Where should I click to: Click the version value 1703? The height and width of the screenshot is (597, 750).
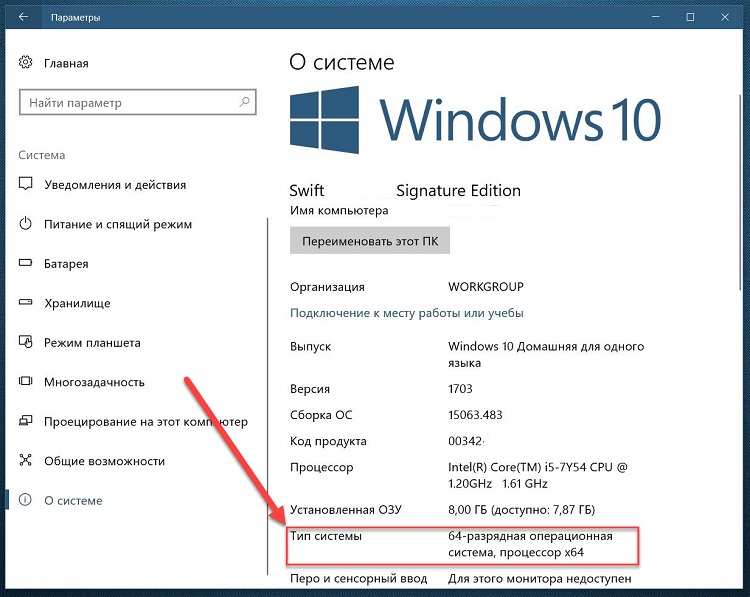tap(460, 388)
